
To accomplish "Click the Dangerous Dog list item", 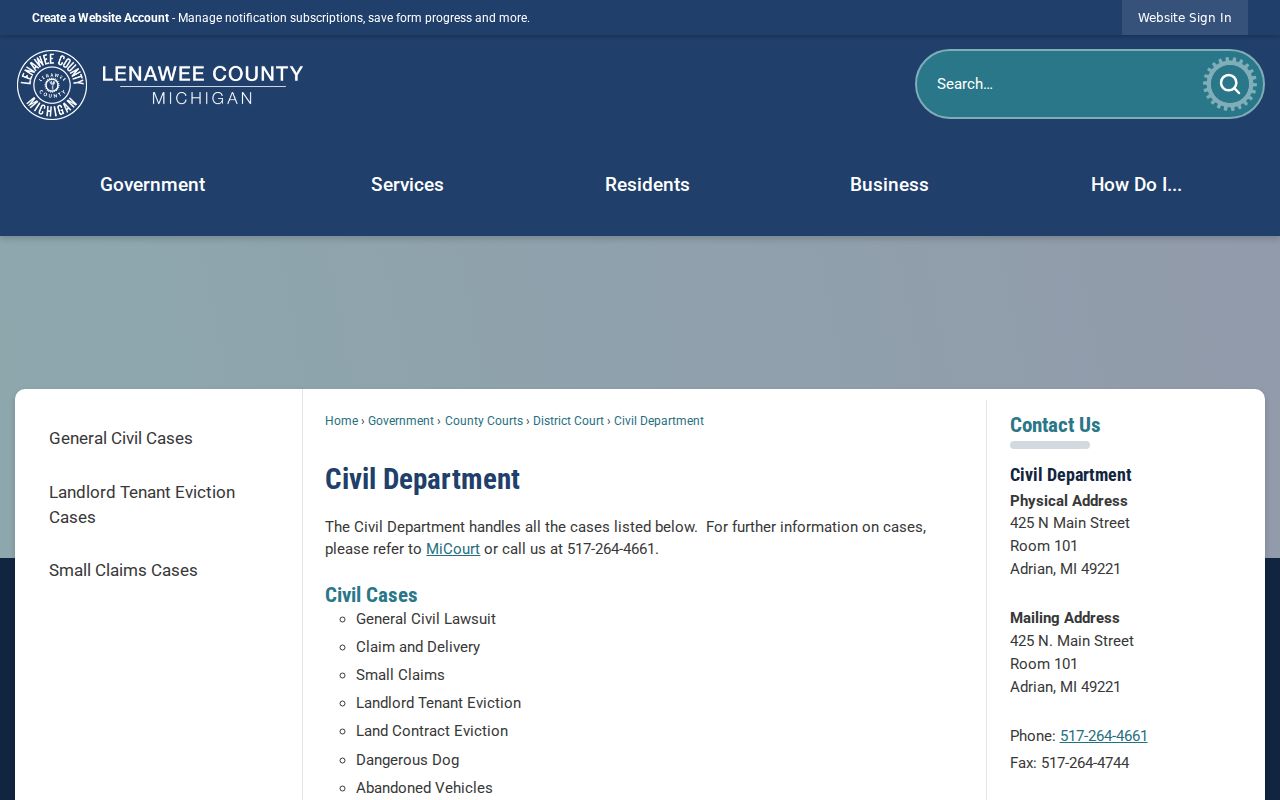I will (x=407, y=760).
